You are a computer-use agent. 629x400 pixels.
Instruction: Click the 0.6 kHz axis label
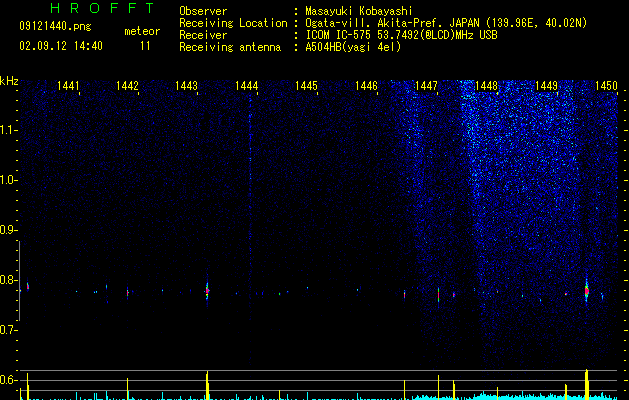coord(8,380)
